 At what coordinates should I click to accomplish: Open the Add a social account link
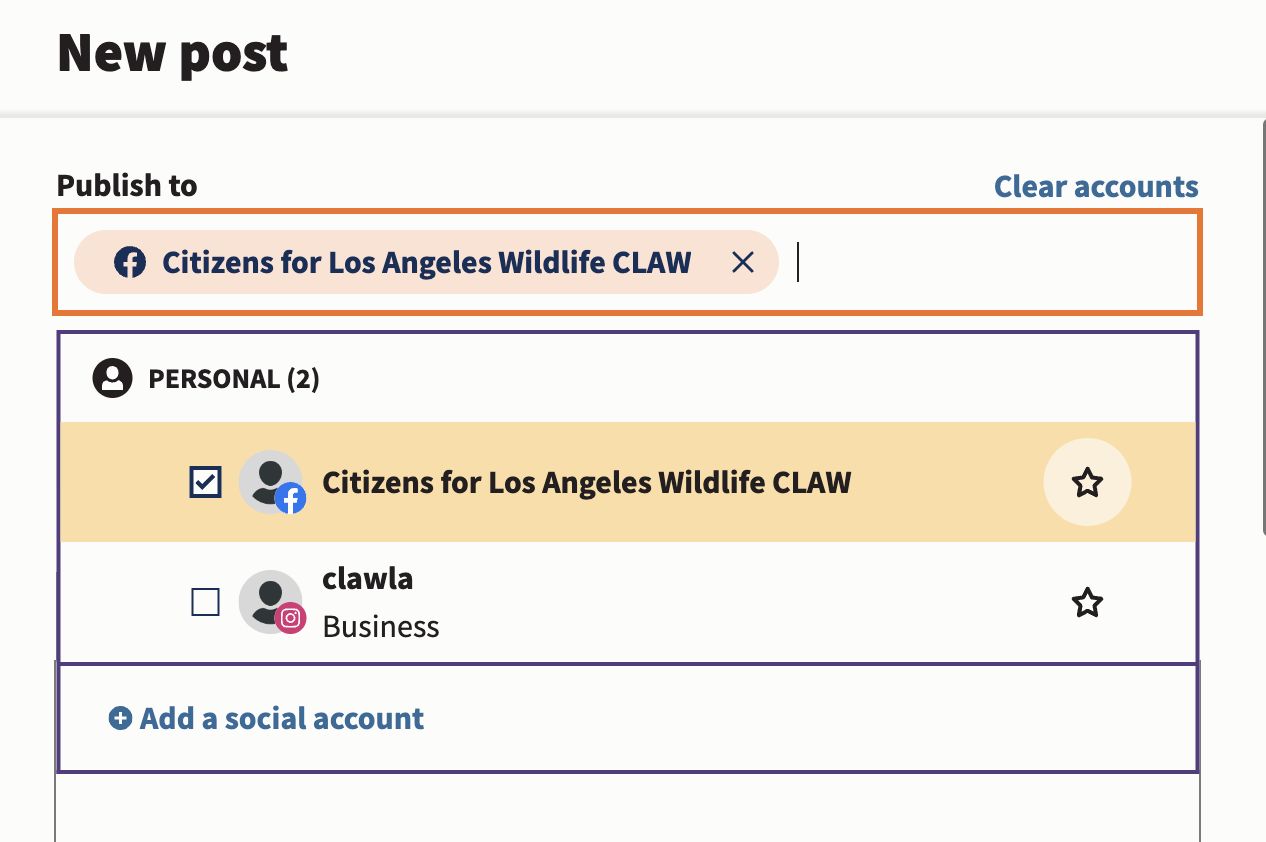(282, 718)
